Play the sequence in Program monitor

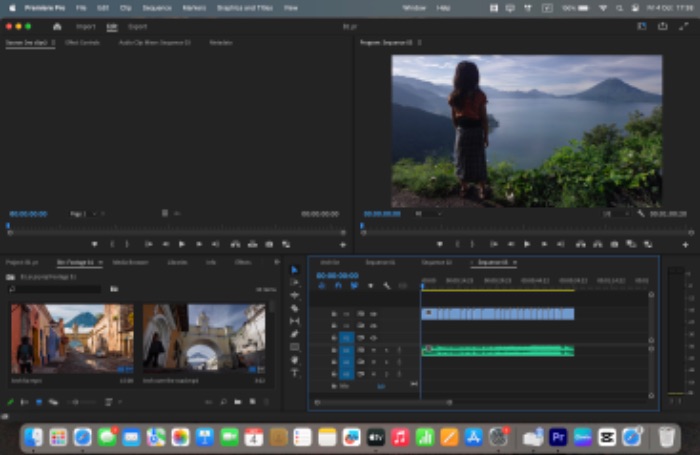527,244
